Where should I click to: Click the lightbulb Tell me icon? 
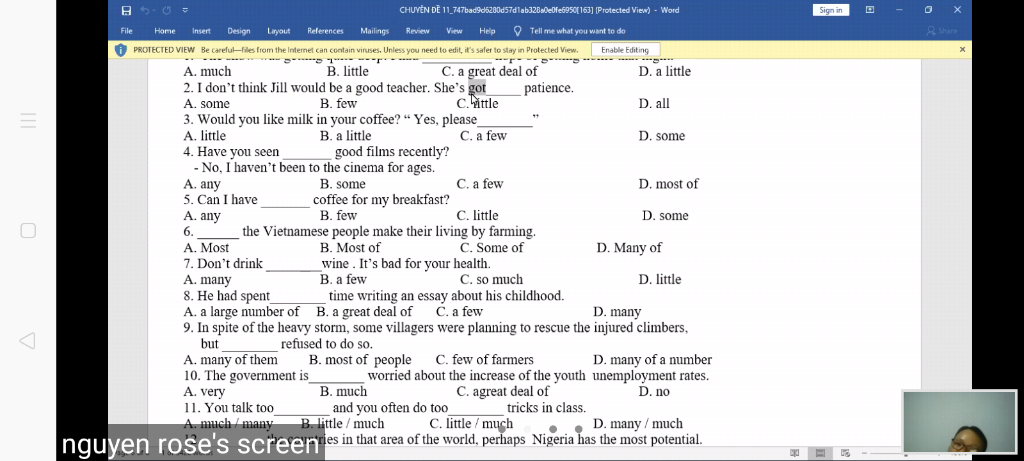pos(518,31)
